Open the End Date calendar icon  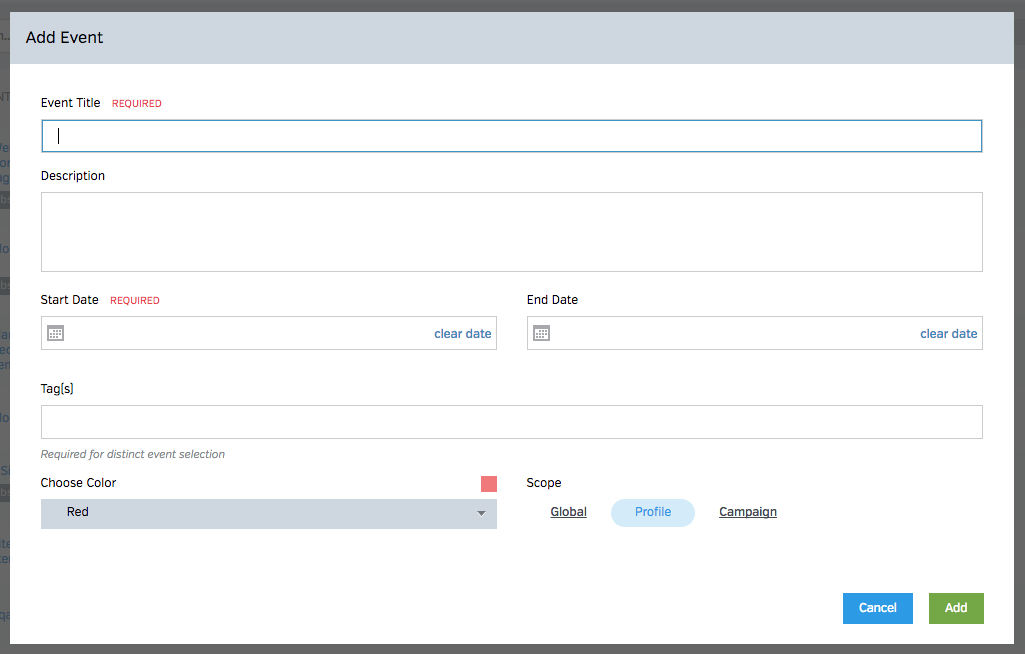point(541,333)
